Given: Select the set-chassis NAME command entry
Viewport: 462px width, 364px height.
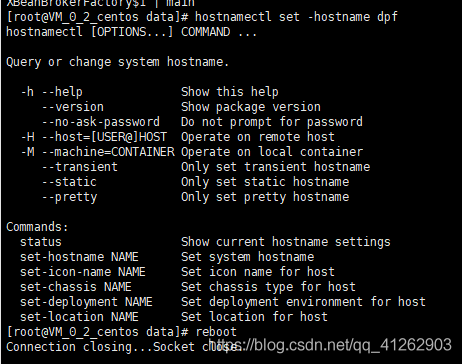Looking at the screenshot, I should (76, 287).
